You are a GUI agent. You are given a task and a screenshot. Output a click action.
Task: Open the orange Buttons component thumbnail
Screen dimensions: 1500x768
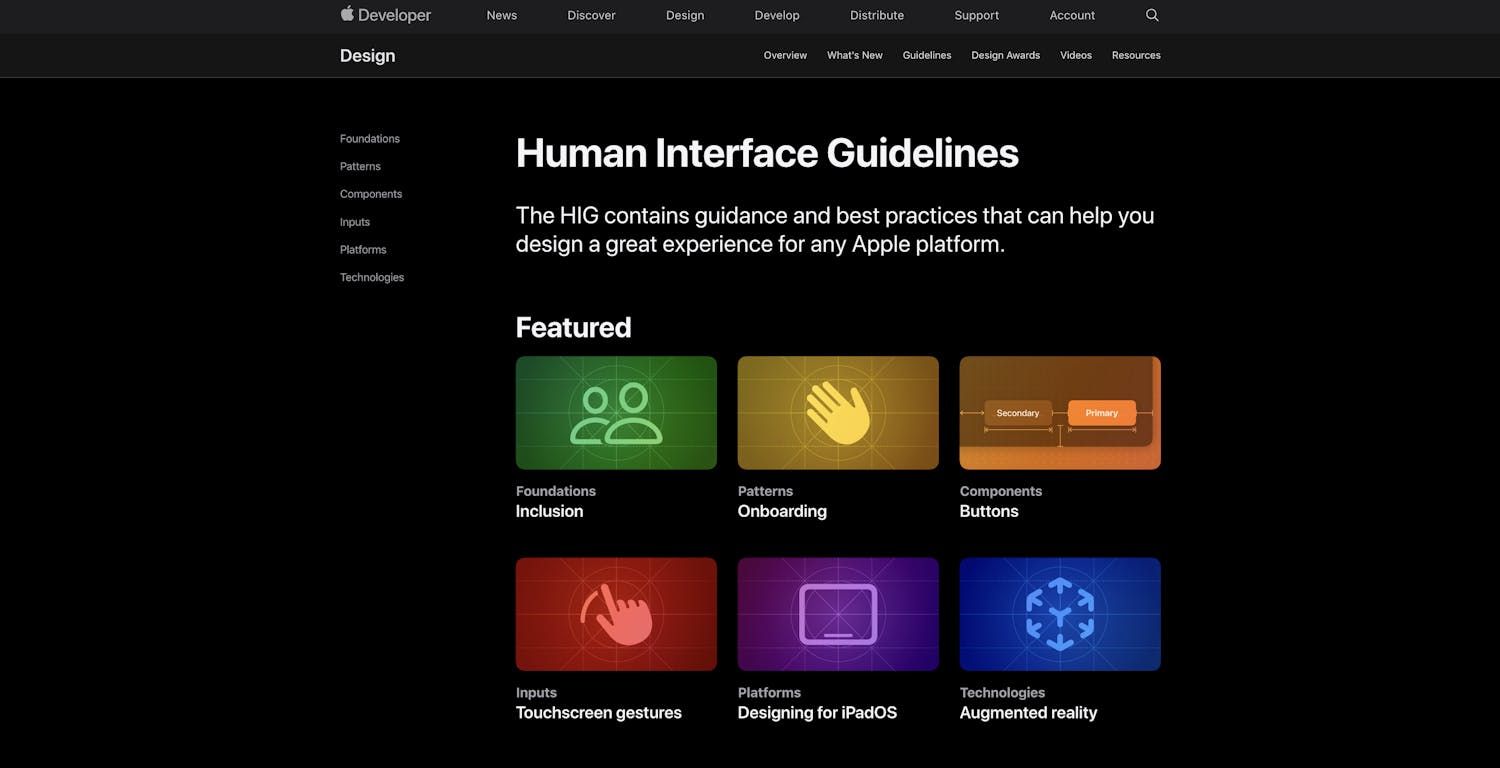coord(1060,413)
